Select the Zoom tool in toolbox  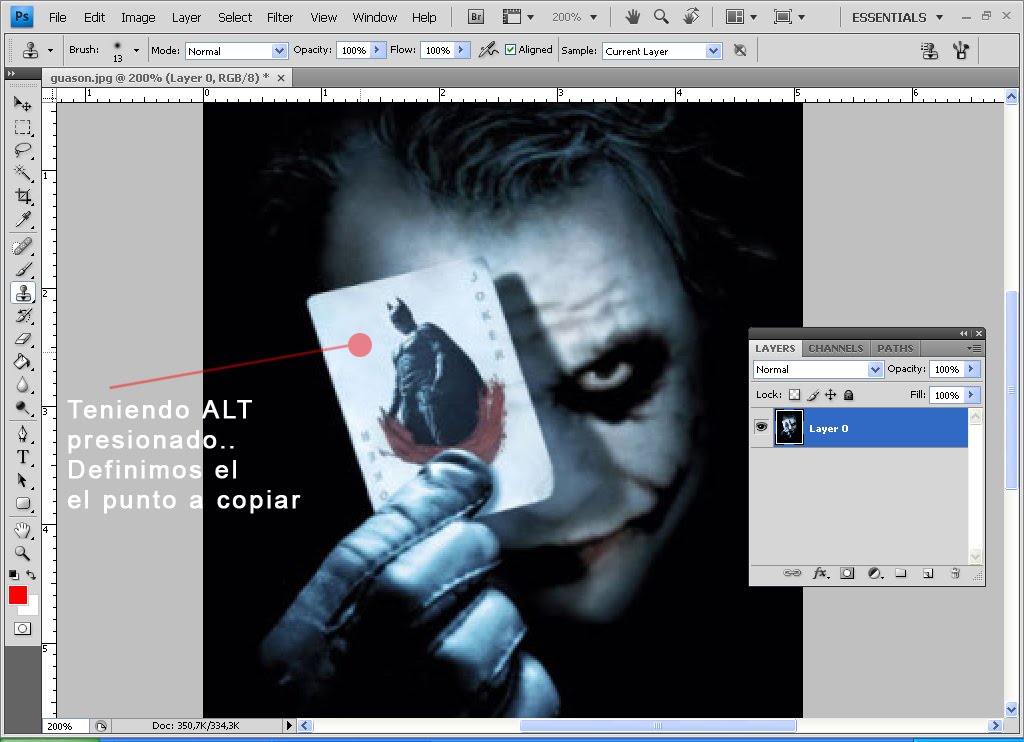22,553
